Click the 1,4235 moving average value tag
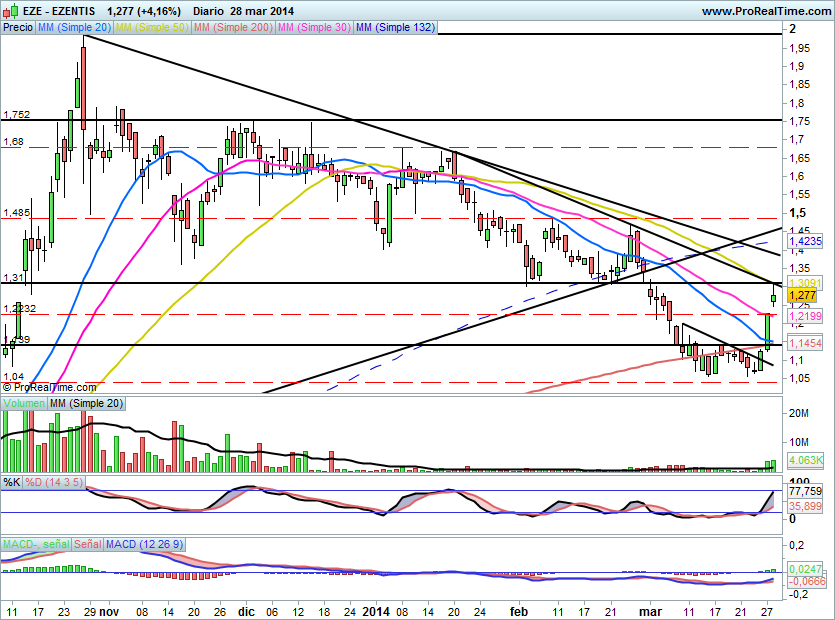 [x=805, y=241]
